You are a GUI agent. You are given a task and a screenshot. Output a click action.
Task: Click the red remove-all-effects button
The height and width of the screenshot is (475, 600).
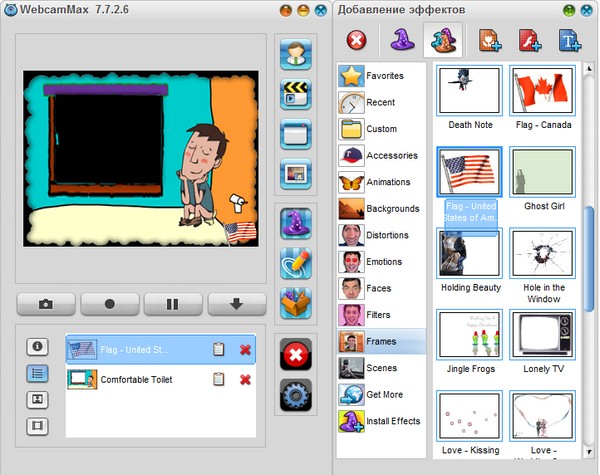point(296,355)
